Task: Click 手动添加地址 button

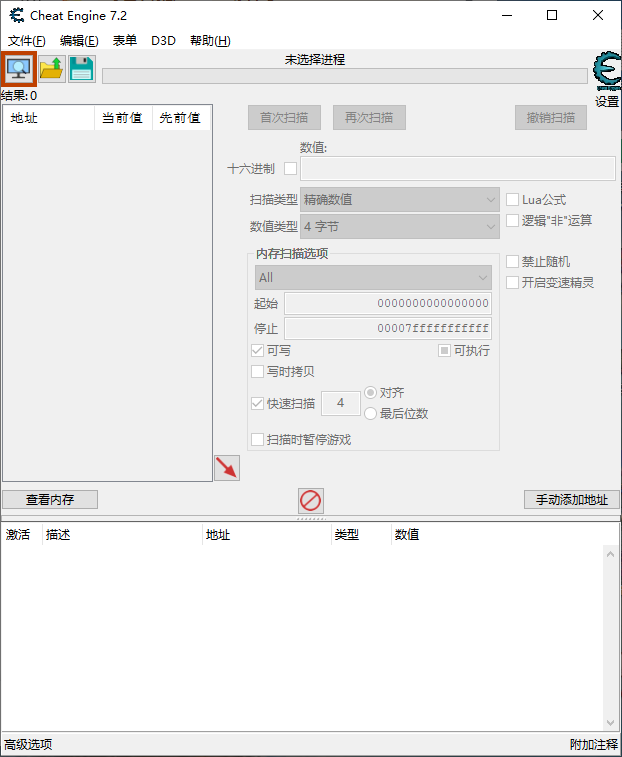Action: click(x=572, y=499)
